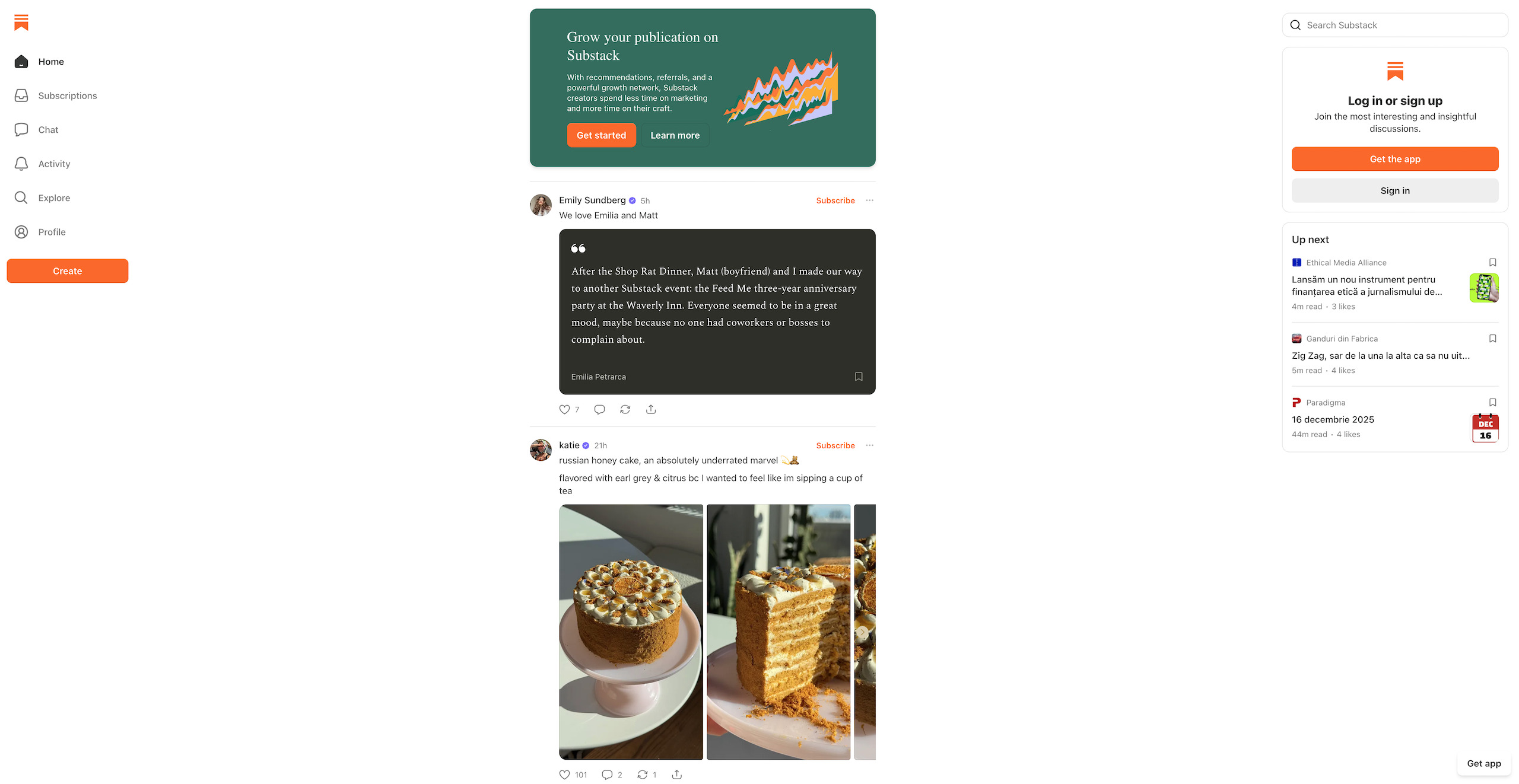Image resolution: width=1519 pixels, height=784 pixels.
Task: Restack Emily Sundberg's note
Action: [625, 409]
